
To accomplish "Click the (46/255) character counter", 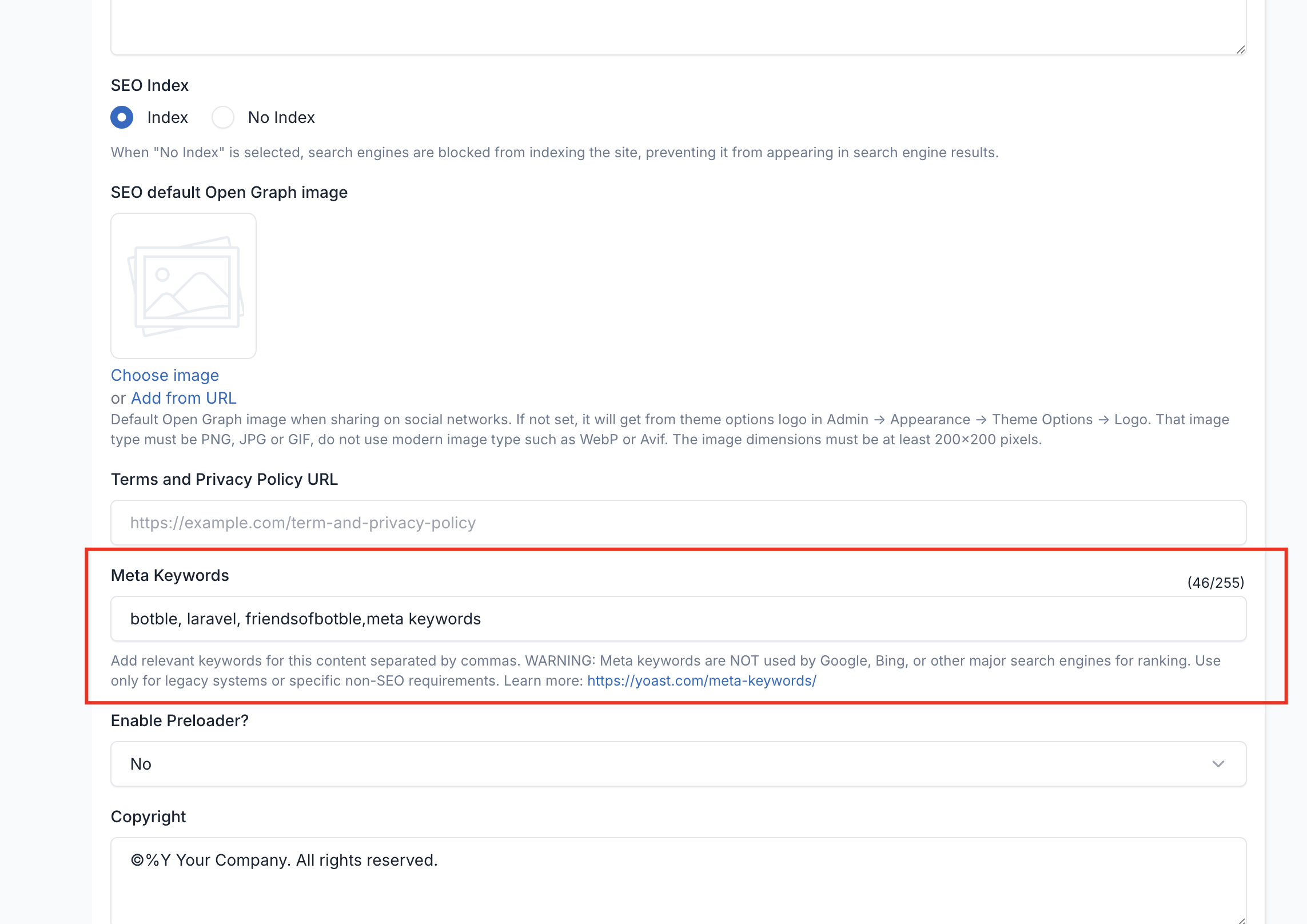I will click(1216, 583).
